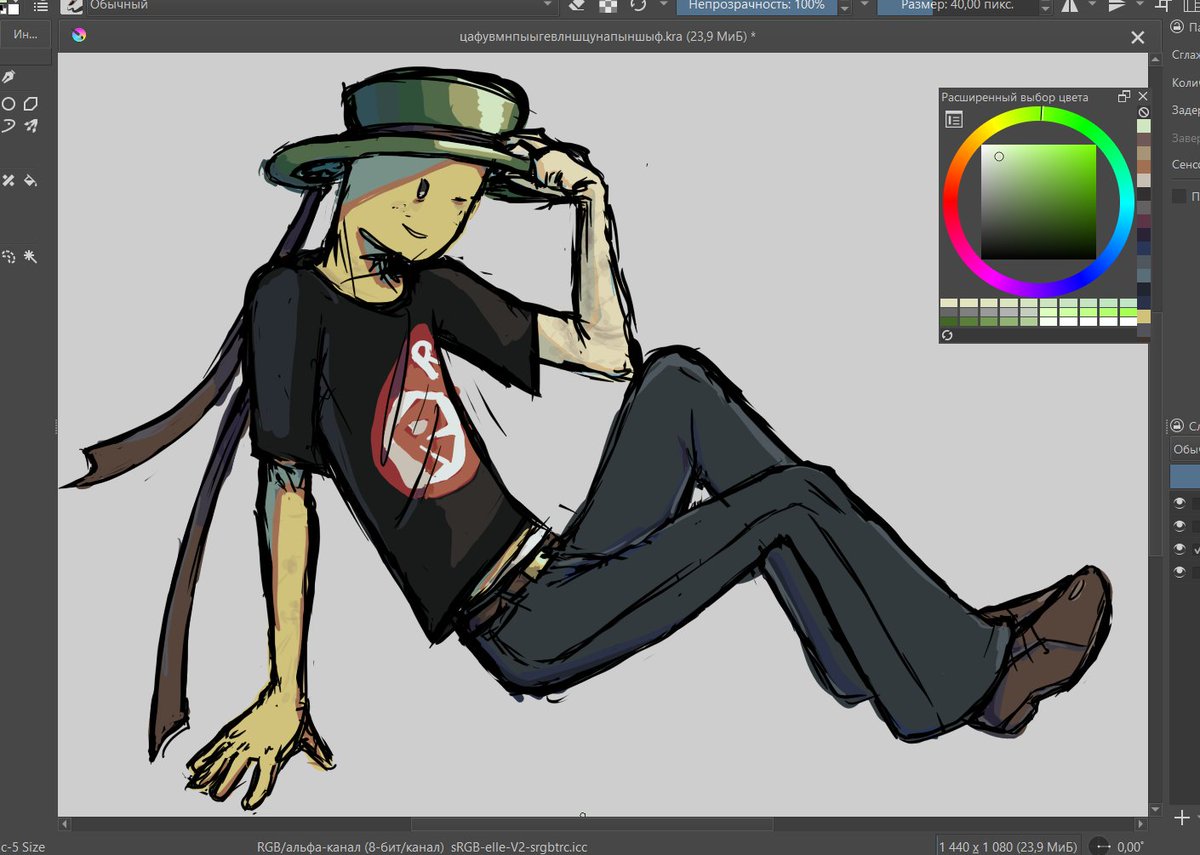Open layer blend mode dropdown in layers panel
The width and height of the screenshot is (1200, 855).
pyautogui.click(x=1185, y=449)
